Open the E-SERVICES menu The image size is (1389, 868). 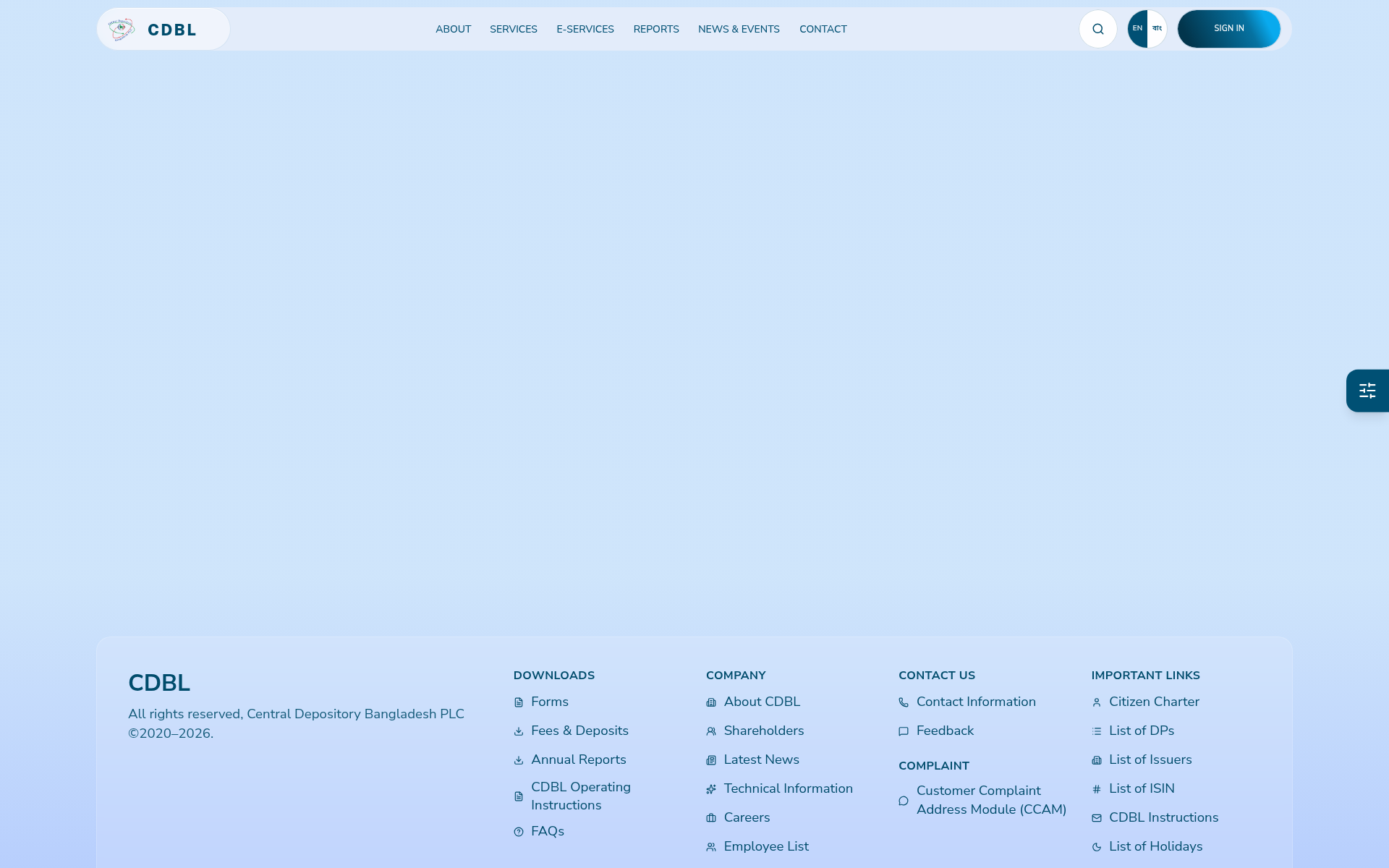coord(585,29)
